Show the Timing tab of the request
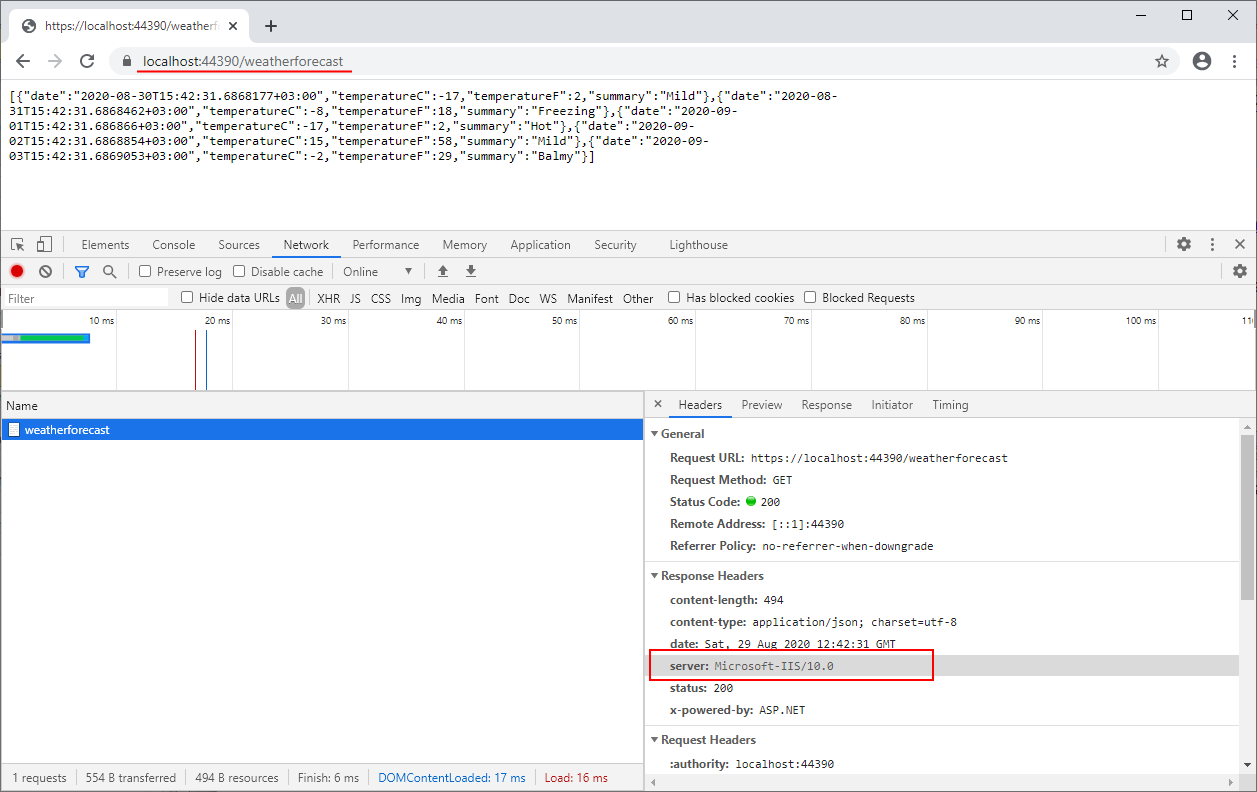 pyautogui.click(x=950, y=405)
